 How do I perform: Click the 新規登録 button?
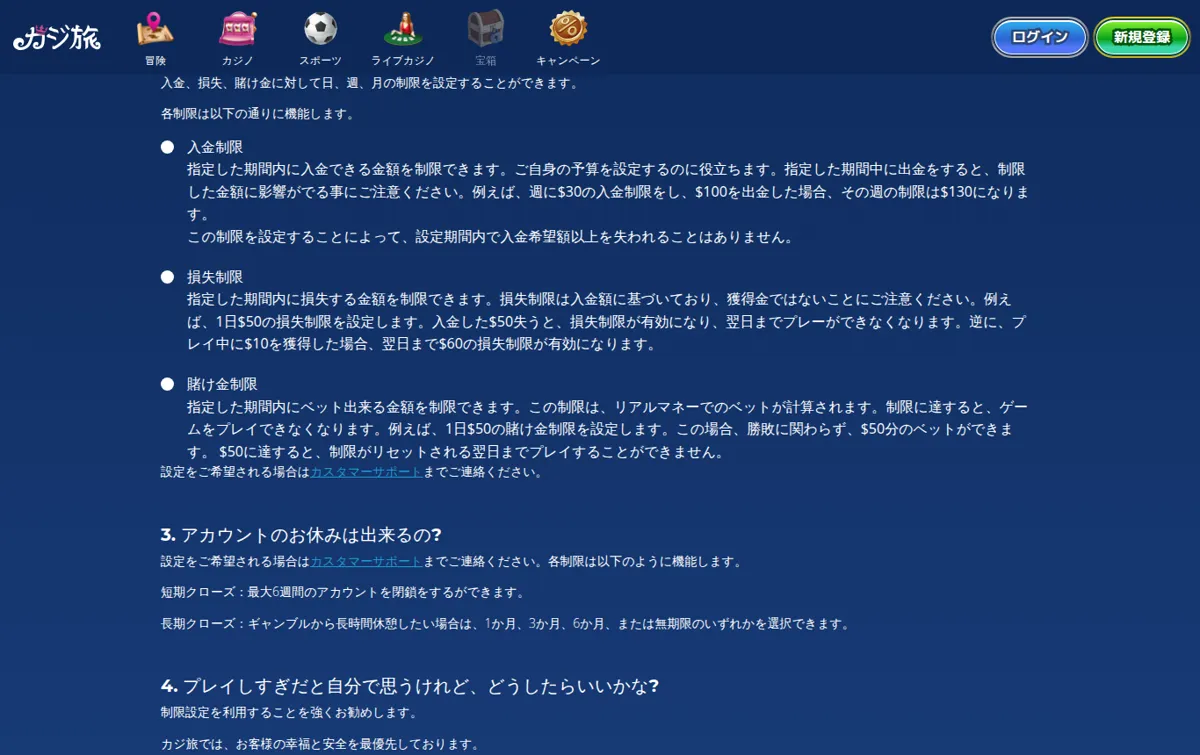pyautogui.click(x=1142, y=37)
